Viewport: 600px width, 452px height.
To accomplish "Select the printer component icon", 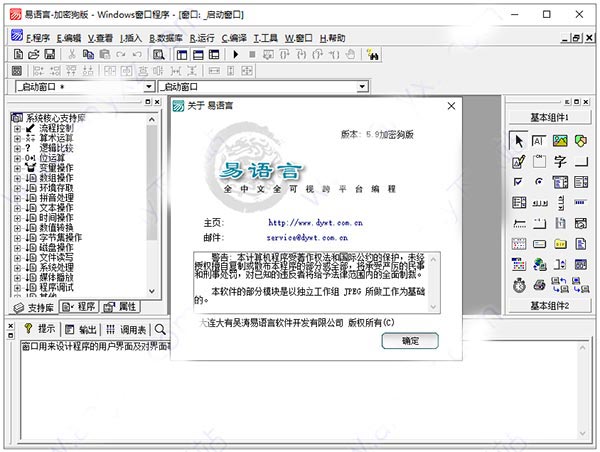I will click(540, 285).
